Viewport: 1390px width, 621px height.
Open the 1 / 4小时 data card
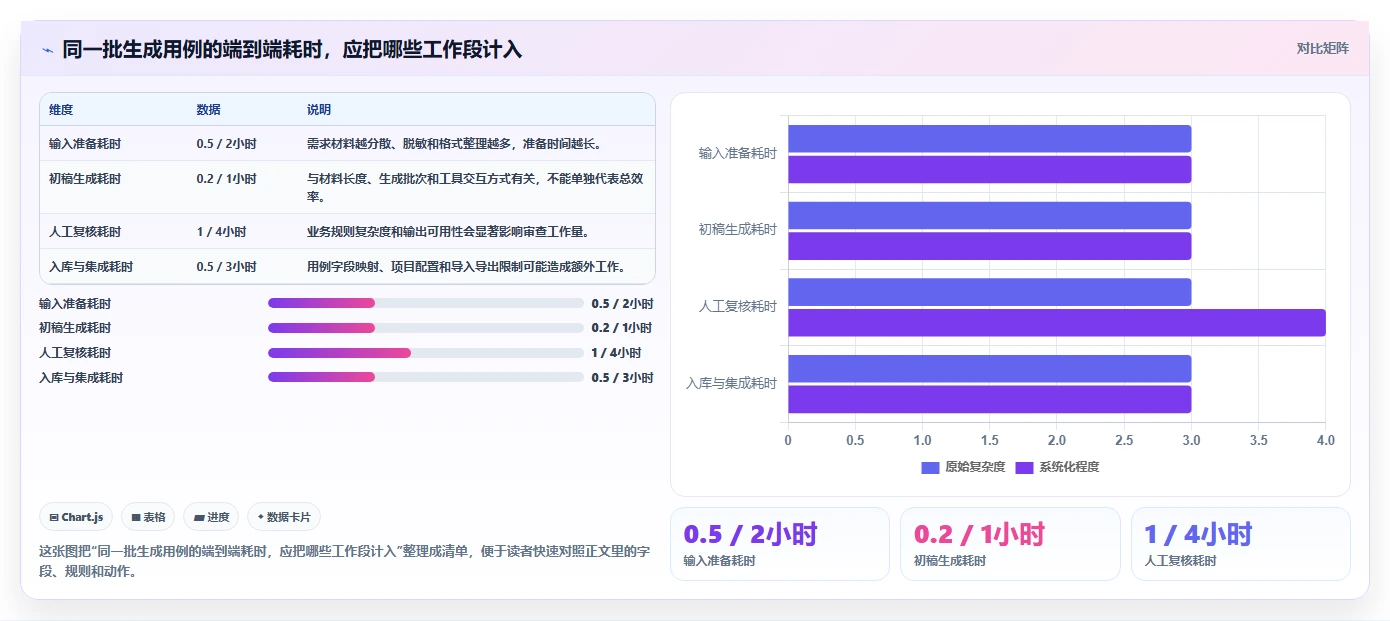coord(1240,544)
